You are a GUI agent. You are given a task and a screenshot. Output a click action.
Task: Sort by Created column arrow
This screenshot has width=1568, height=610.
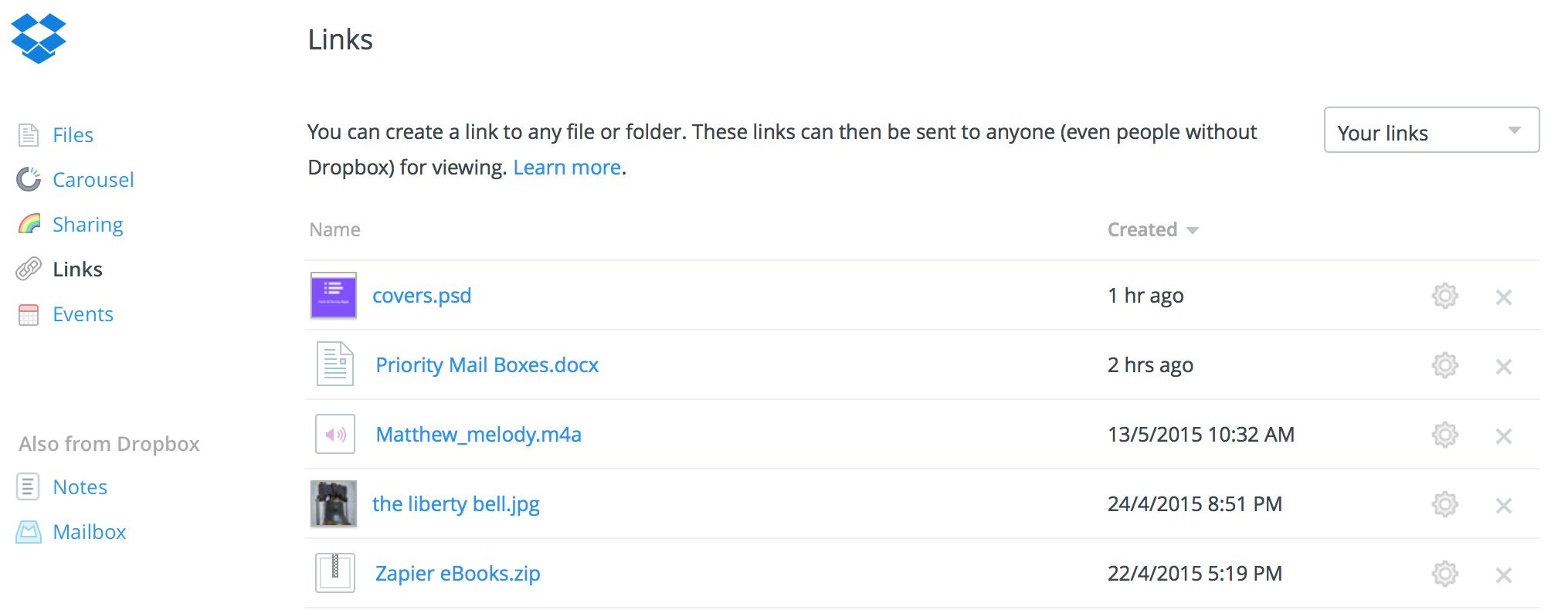1193,230
